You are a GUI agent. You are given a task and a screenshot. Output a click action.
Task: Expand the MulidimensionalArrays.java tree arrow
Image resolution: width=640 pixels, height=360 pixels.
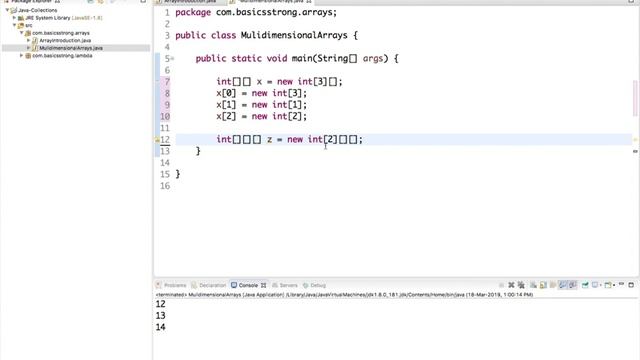coord(29,48)
